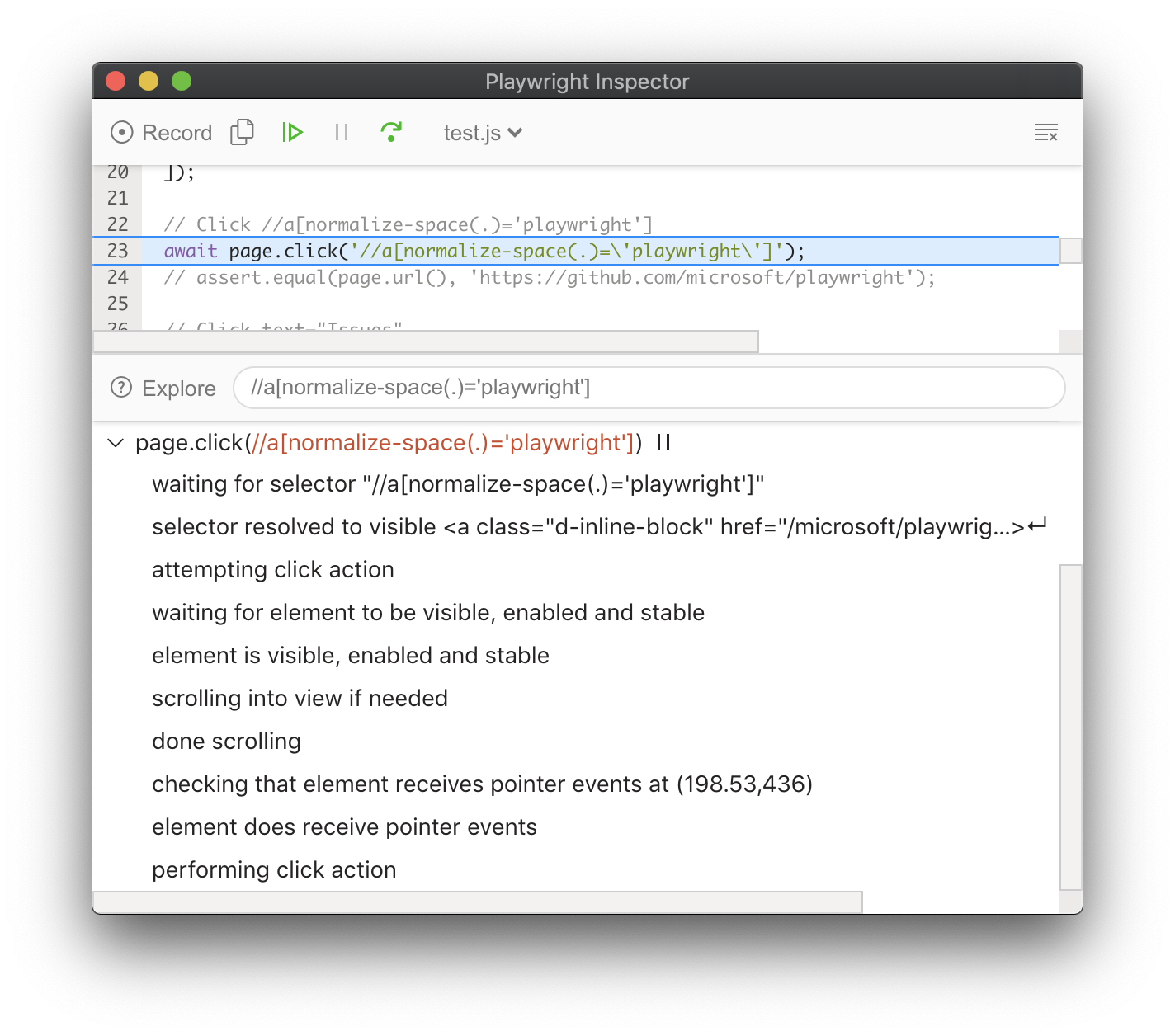The height and width of the screenshot is (1036, 1175).
Task: Click line number 25 in the gutter
Action: pyautogui.click(x=118, y=304)
